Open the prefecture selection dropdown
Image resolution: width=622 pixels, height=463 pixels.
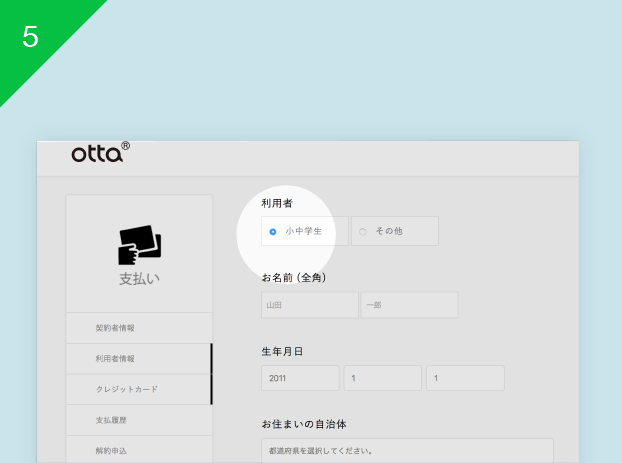[407, 451]
